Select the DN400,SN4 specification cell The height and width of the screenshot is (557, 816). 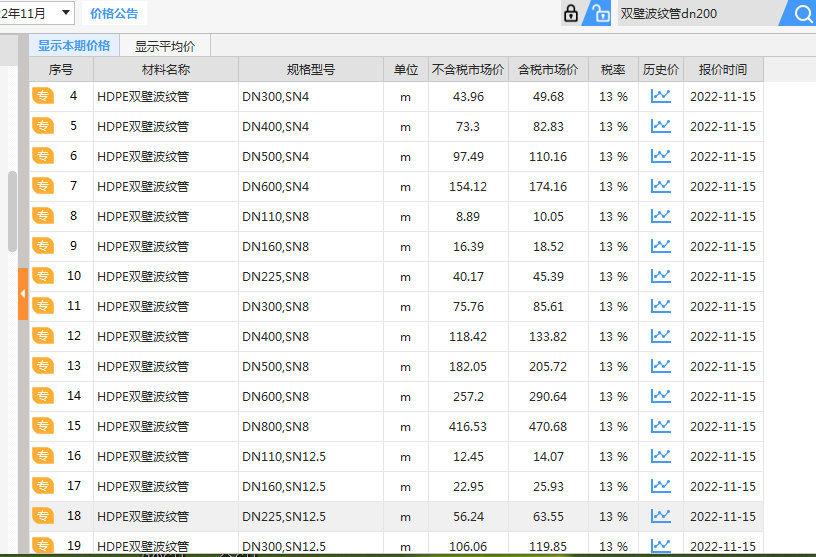click(x=311, y=126)
